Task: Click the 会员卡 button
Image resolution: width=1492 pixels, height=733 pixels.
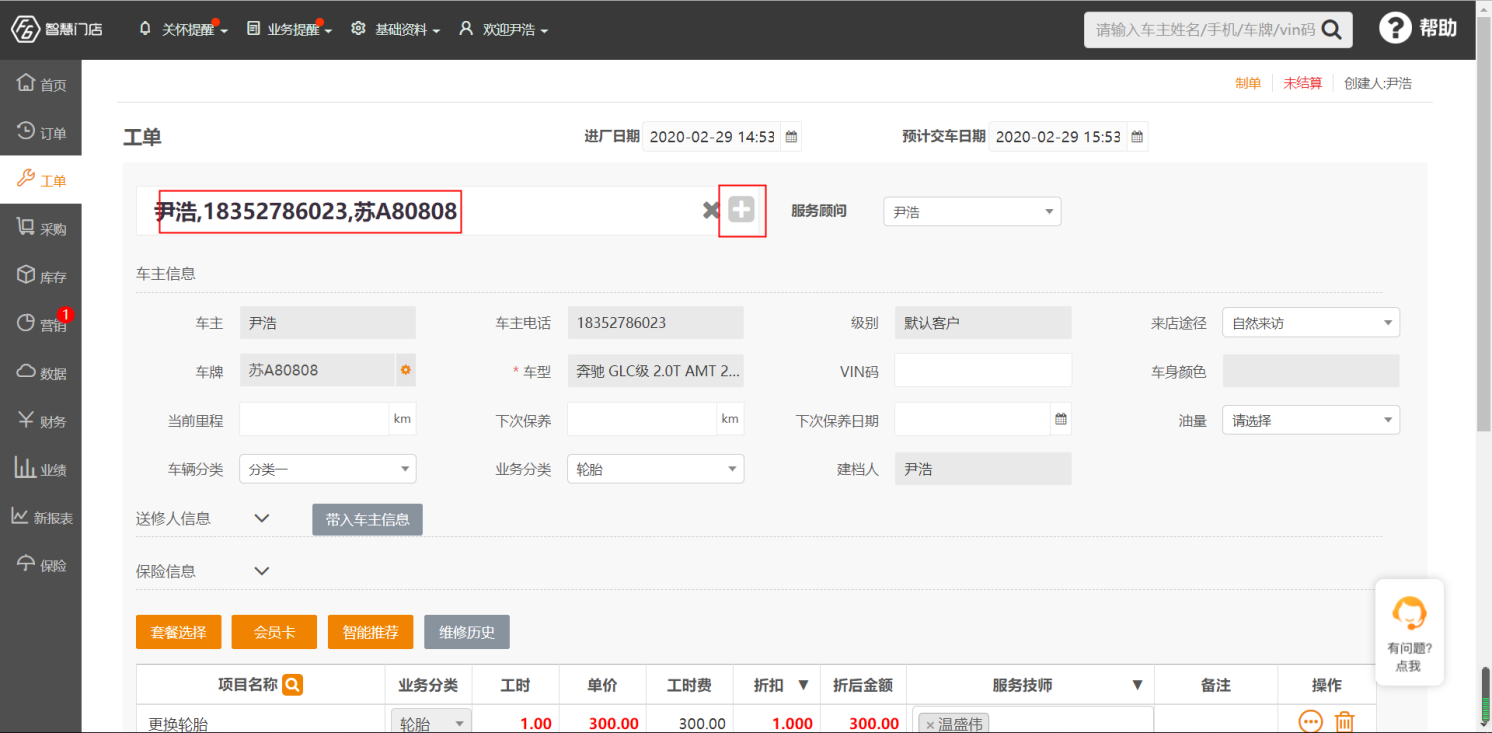Action: coord(274,632)
